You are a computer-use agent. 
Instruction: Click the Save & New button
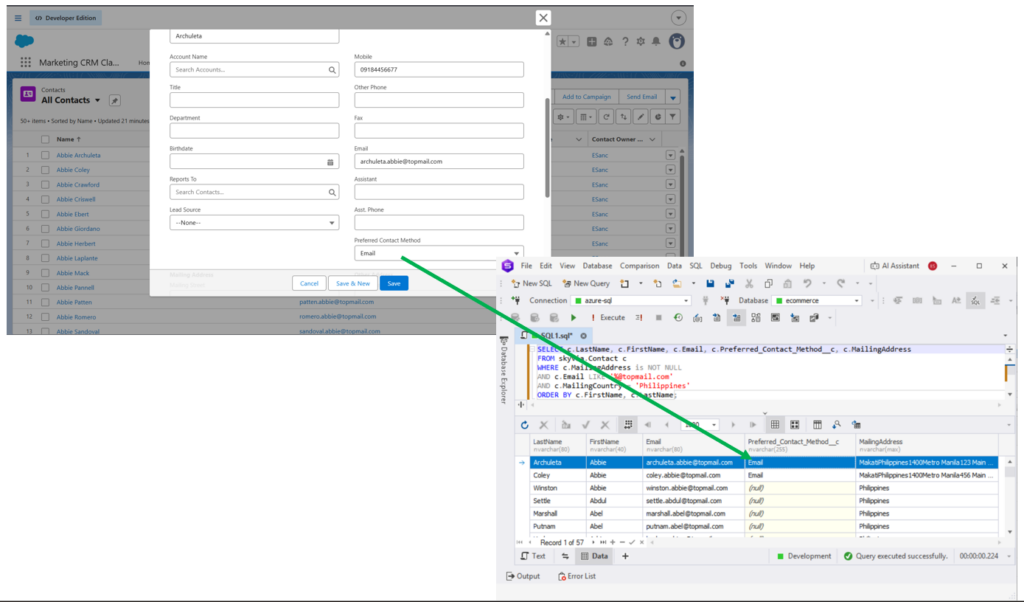point(353,283)
